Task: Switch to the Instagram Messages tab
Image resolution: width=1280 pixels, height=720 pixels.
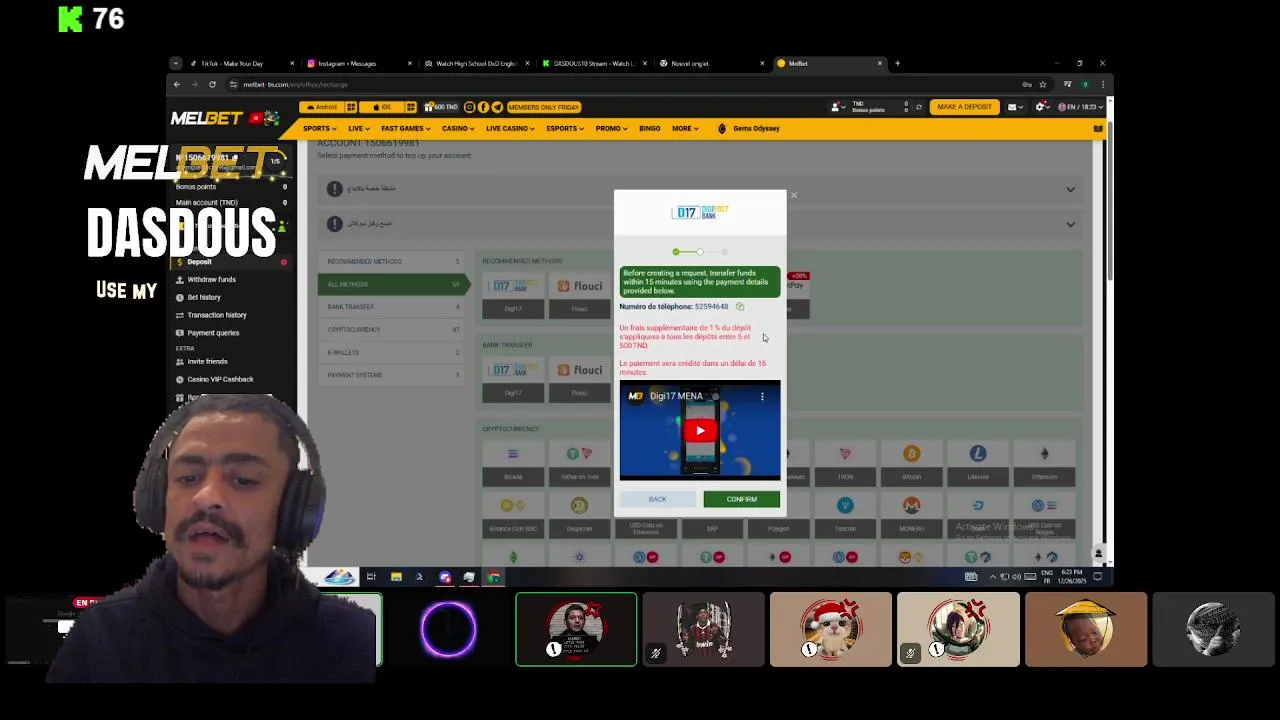Action: tap(358, 63)
